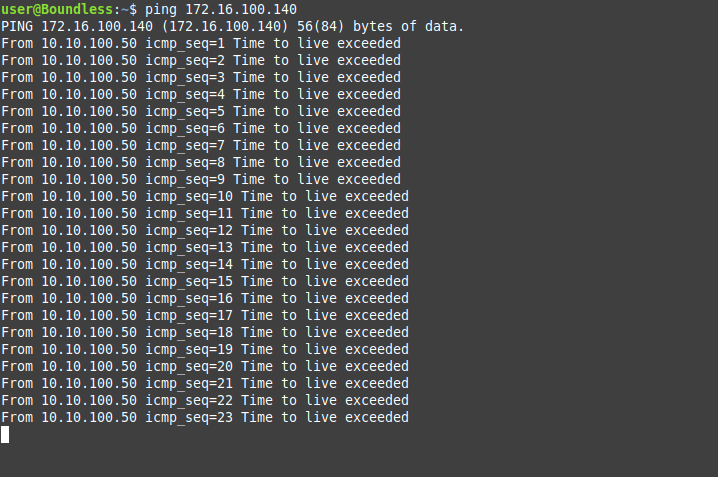Click the icmp_seq=5 output line
Viewport: 718px width, 477px height.
[x=201, y=111]
